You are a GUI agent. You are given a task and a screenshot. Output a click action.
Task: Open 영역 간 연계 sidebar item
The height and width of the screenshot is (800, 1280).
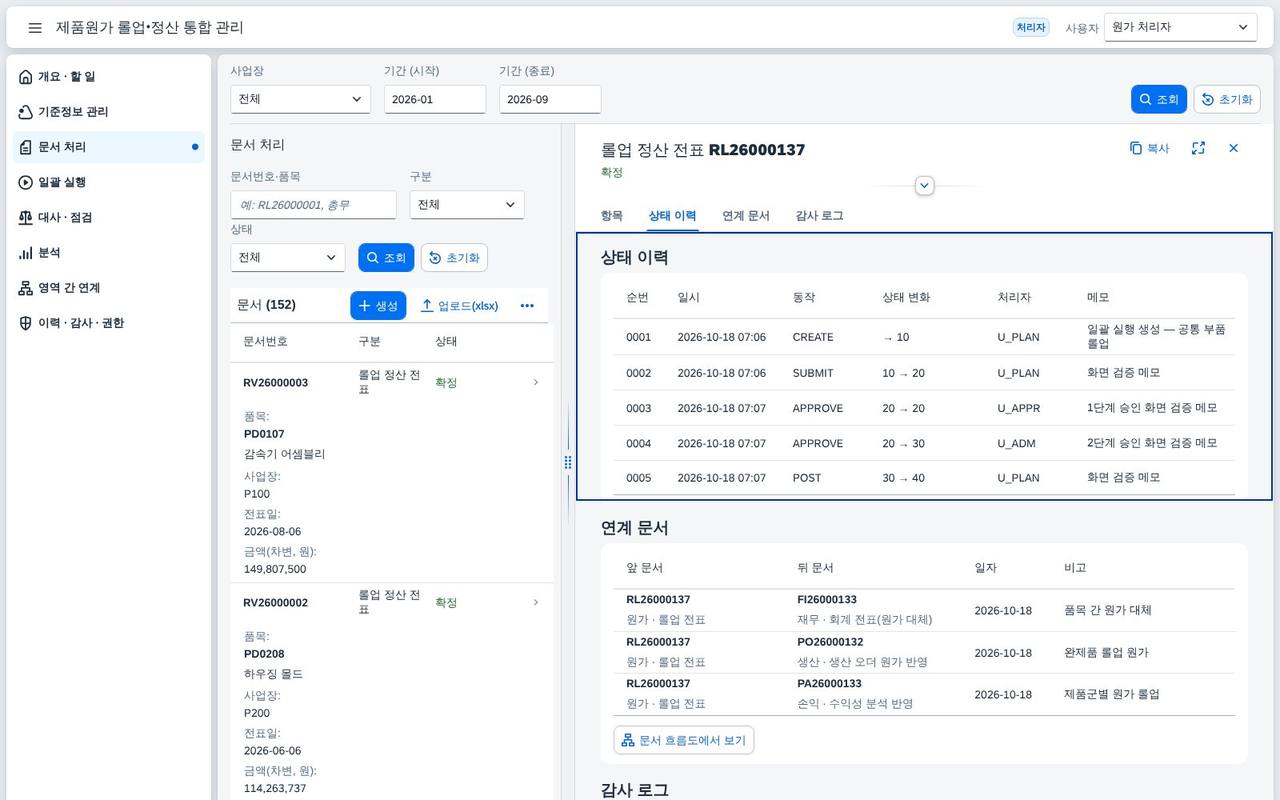pos(108,288)
